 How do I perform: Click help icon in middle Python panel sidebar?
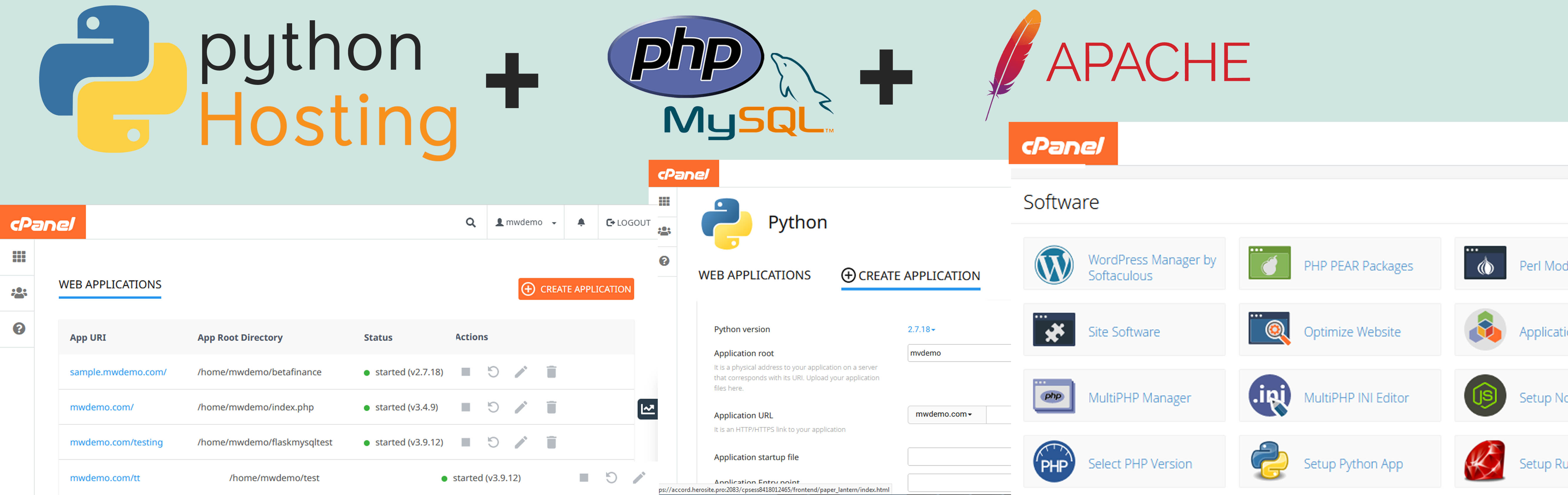664,261
